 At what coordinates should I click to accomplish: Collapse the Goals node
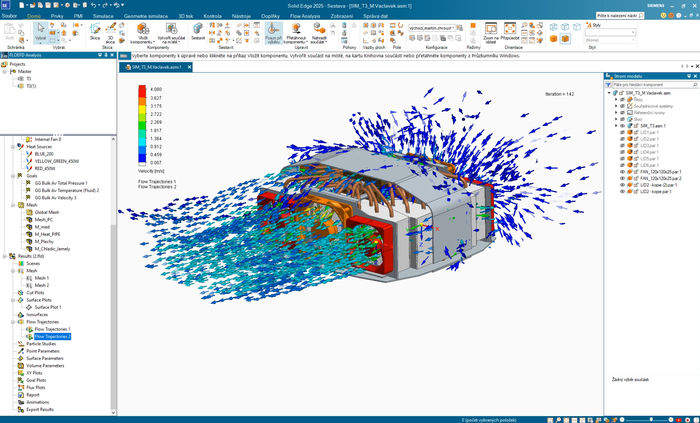[x=13, y=176]
